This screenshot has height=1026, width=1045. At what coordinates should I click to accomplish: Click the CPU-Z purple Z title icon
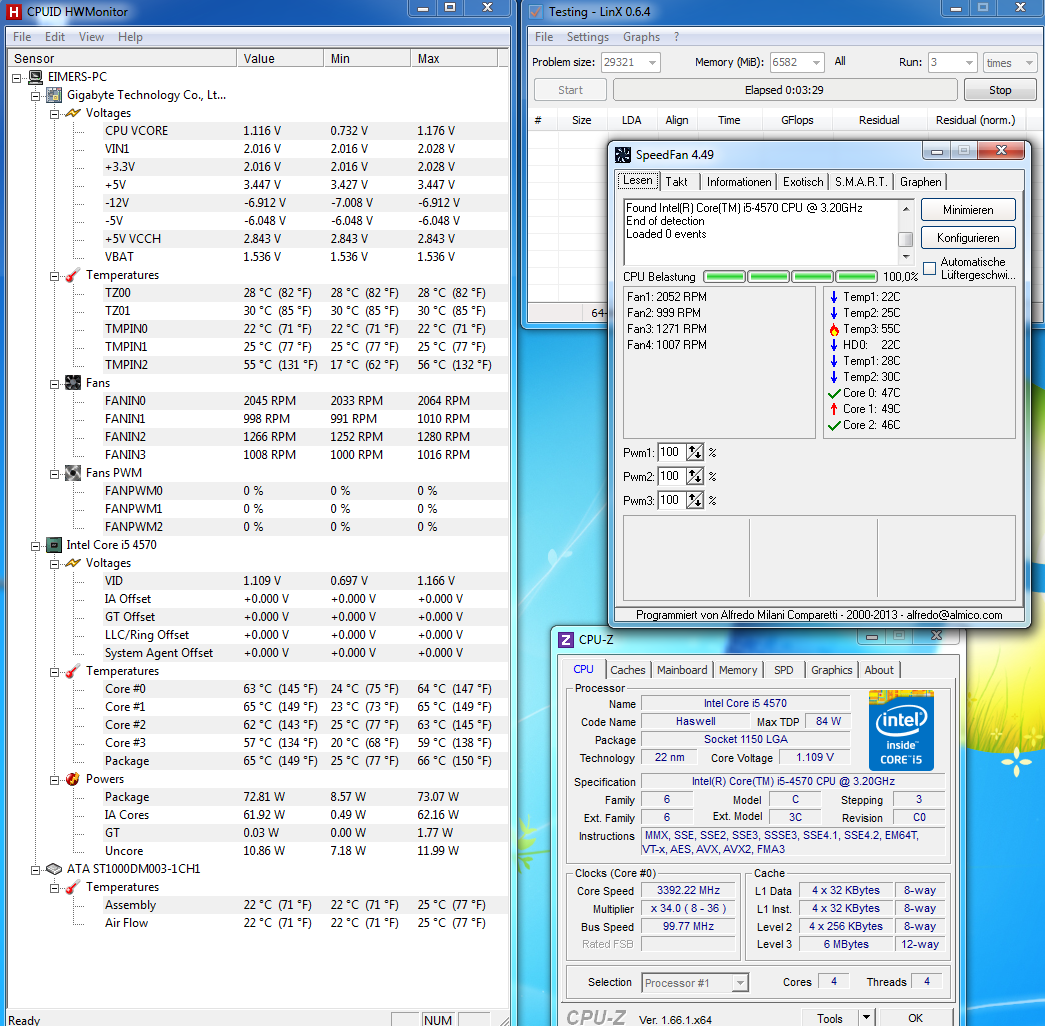[x=566, y=640]
